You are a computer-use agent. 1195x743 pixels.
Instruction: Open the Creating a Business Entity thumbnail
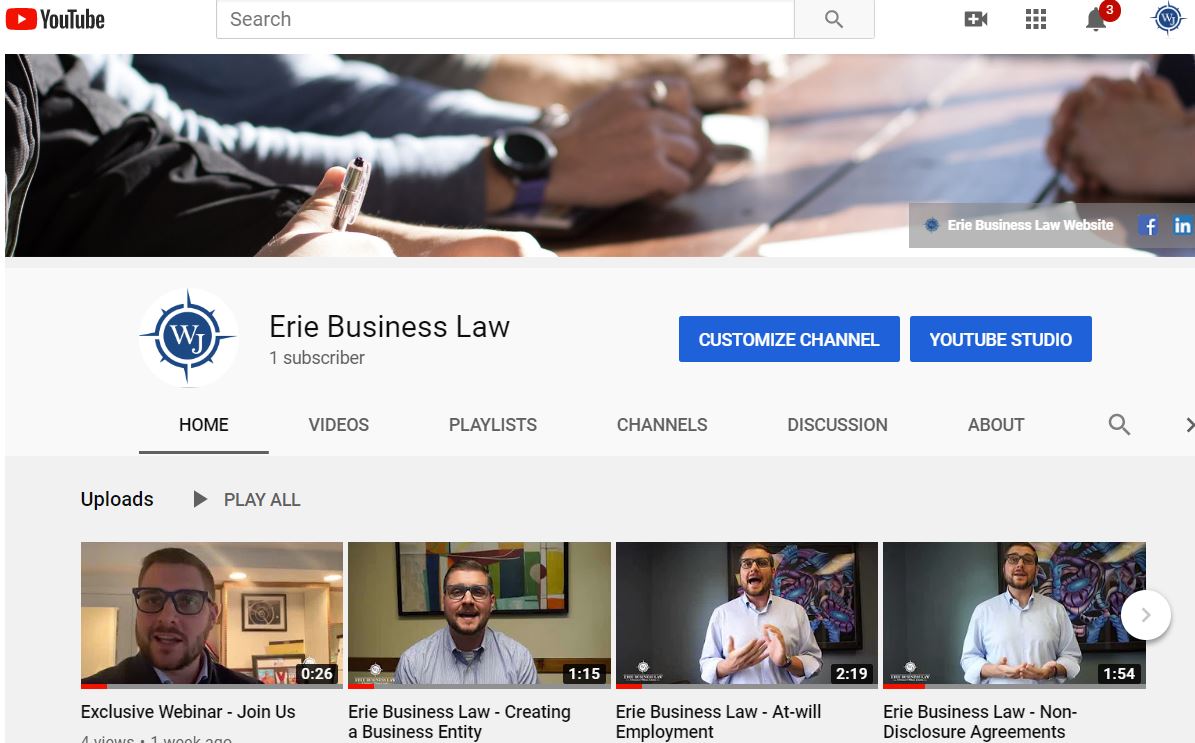click(479, 615)
